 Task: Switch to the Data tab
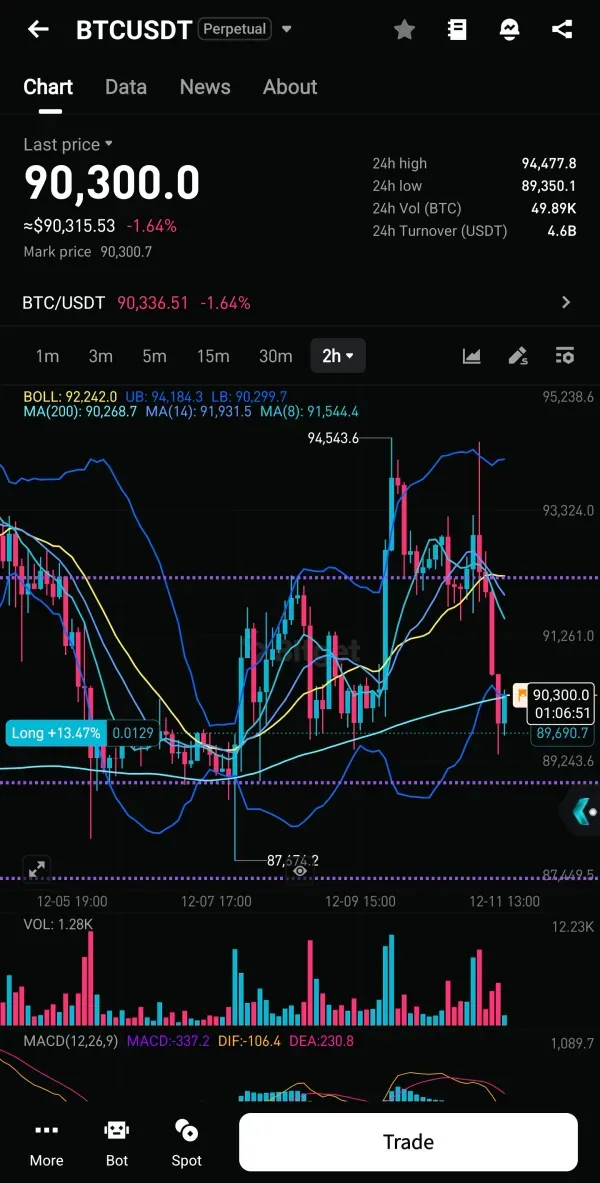click(x=126, y=87)
